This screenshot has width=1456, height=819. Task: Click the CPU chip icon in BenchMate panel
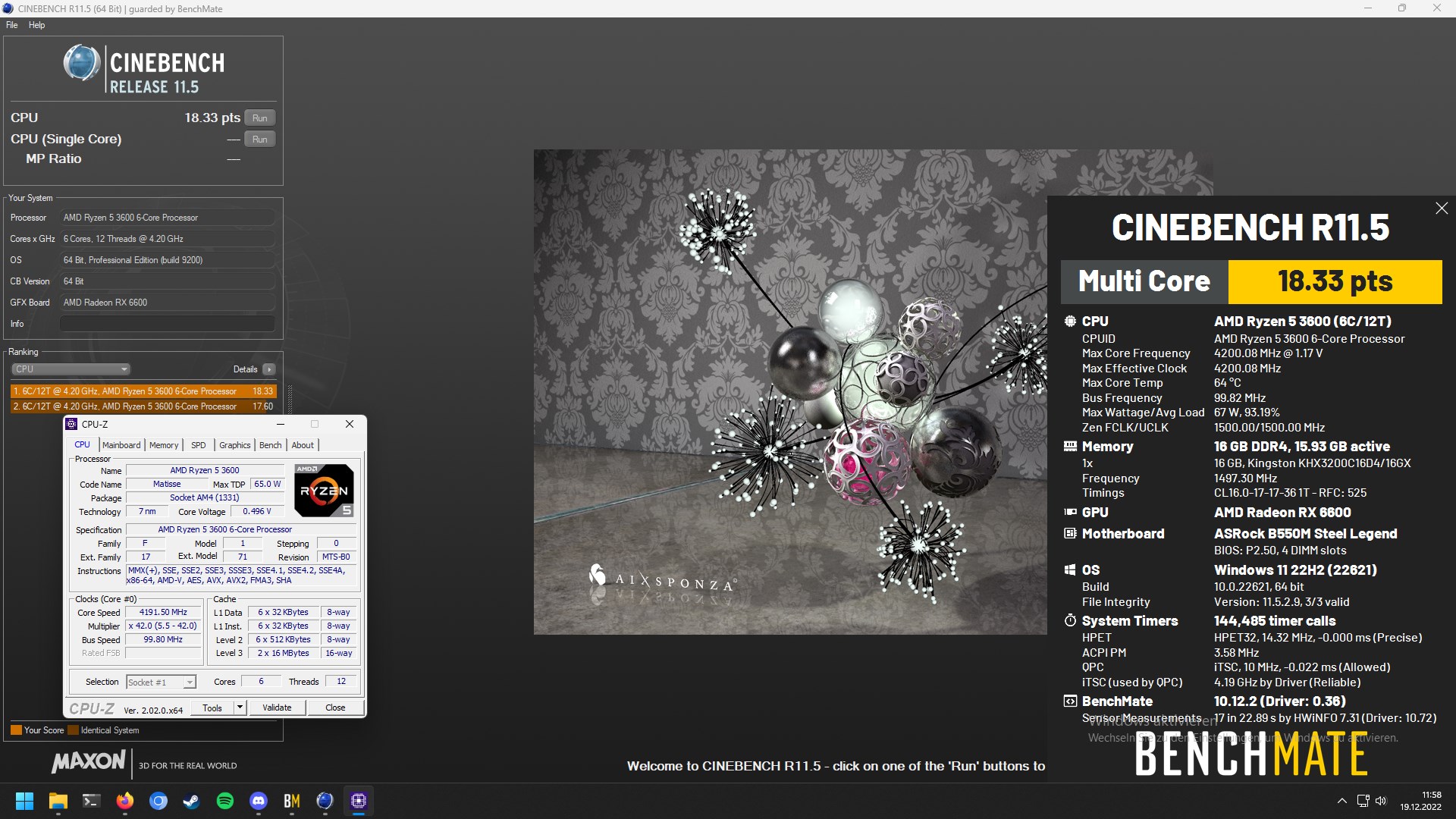(x=1070, y=322)
